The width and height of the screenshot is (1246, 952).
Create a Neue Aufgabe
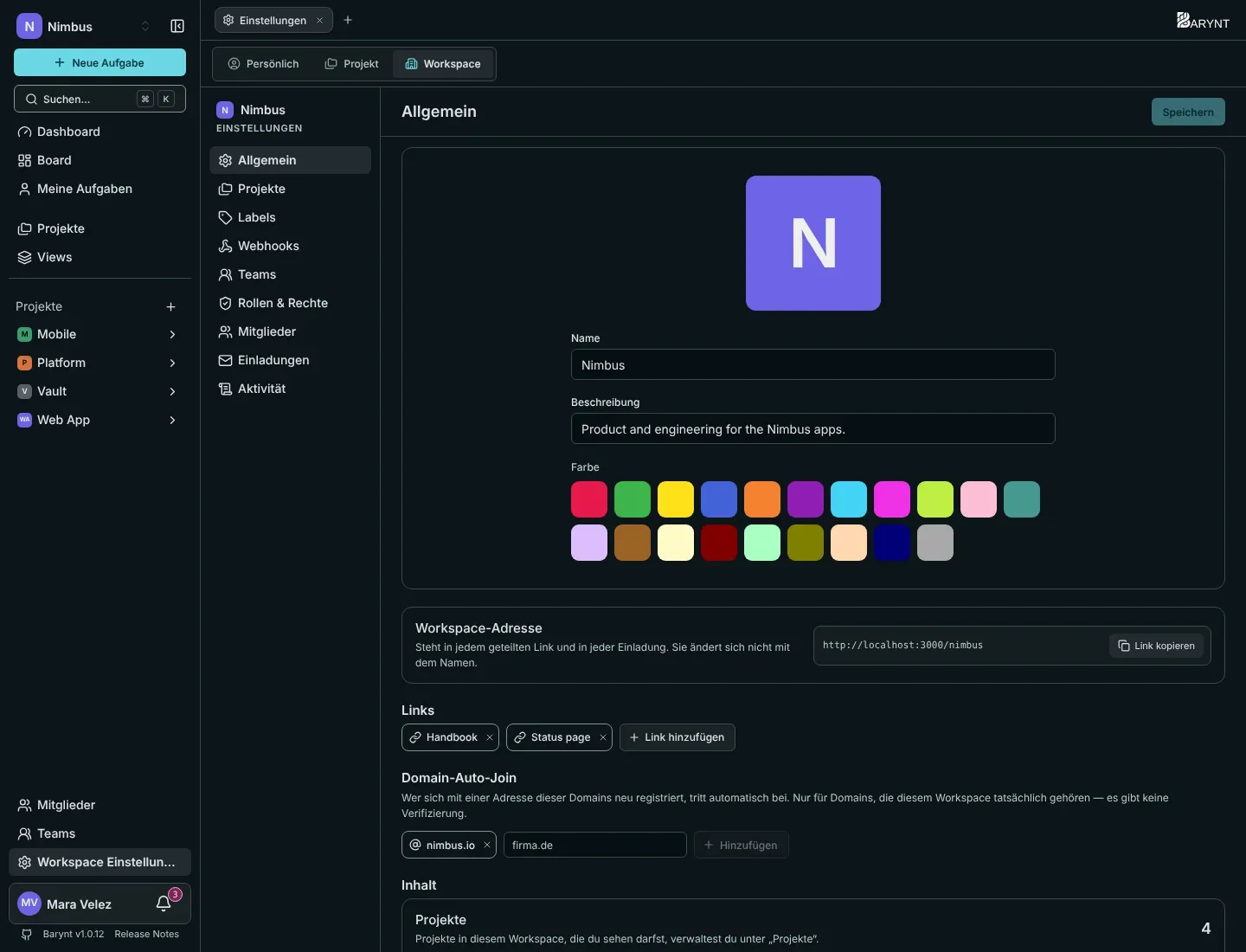click(x=100, y=62)
